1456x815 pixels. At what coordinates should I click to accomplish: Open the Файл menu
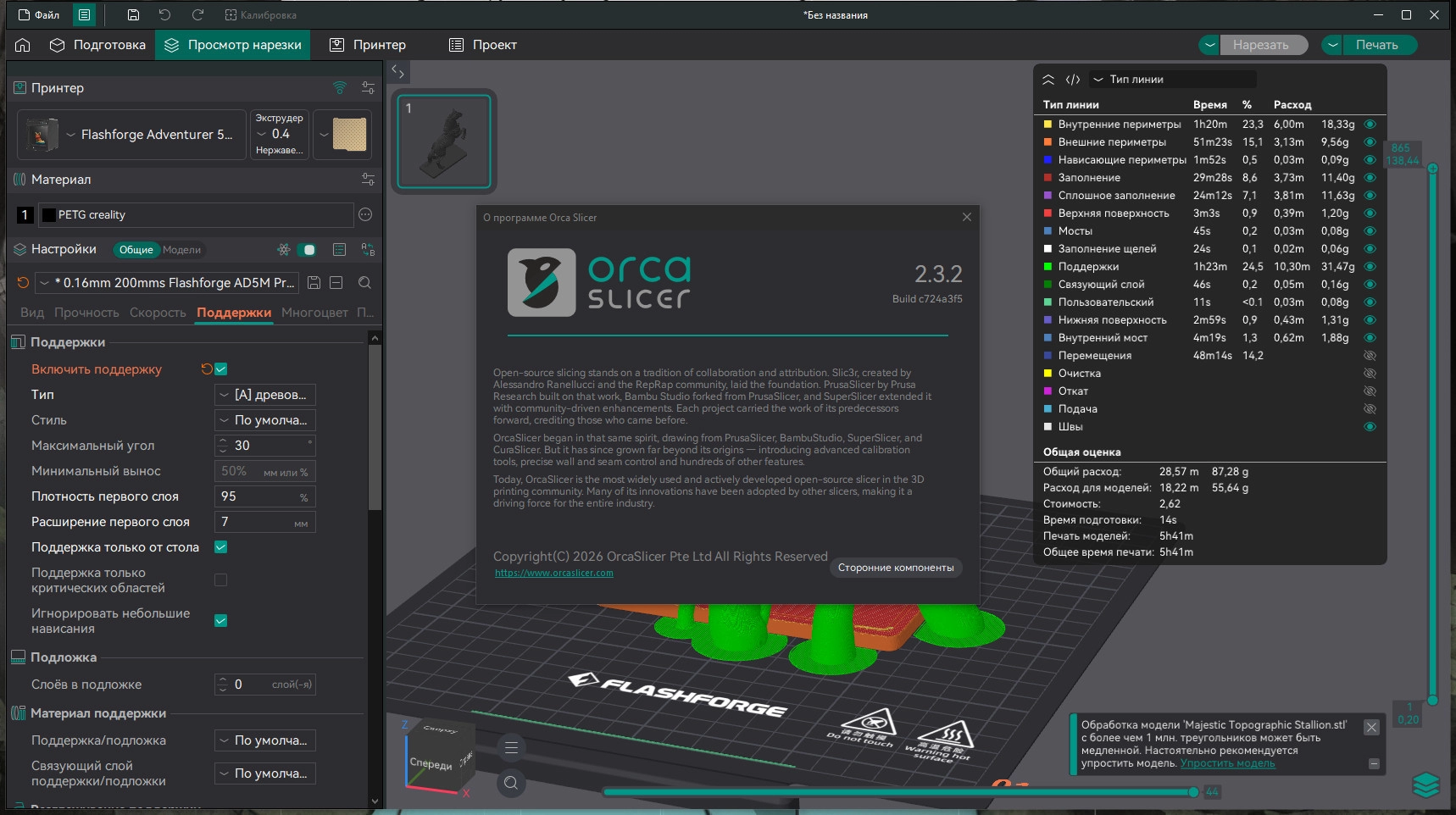39,15
